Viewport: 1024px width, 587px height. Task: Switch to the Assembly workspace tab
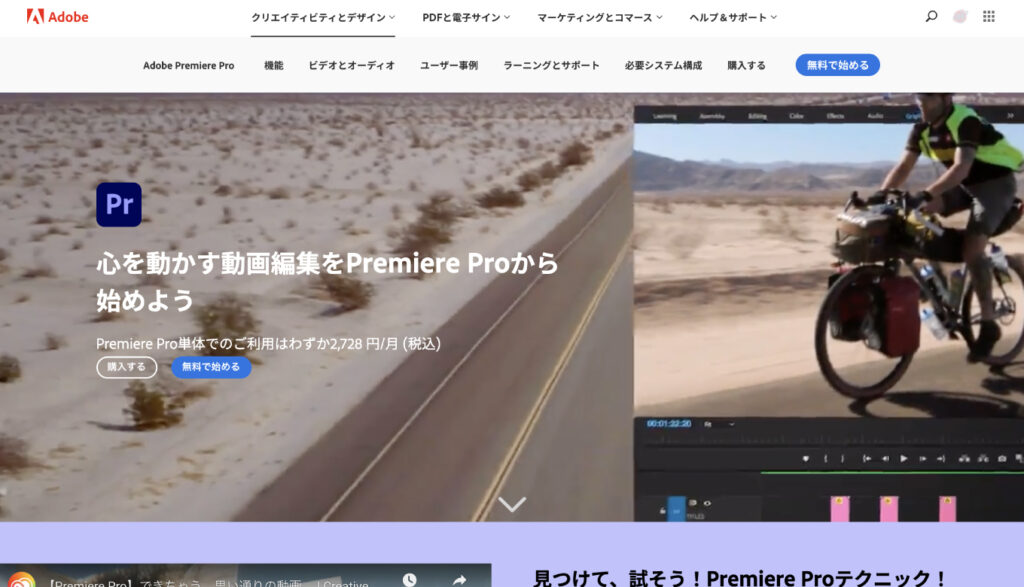pyautogui.click(x=712, y=116)
